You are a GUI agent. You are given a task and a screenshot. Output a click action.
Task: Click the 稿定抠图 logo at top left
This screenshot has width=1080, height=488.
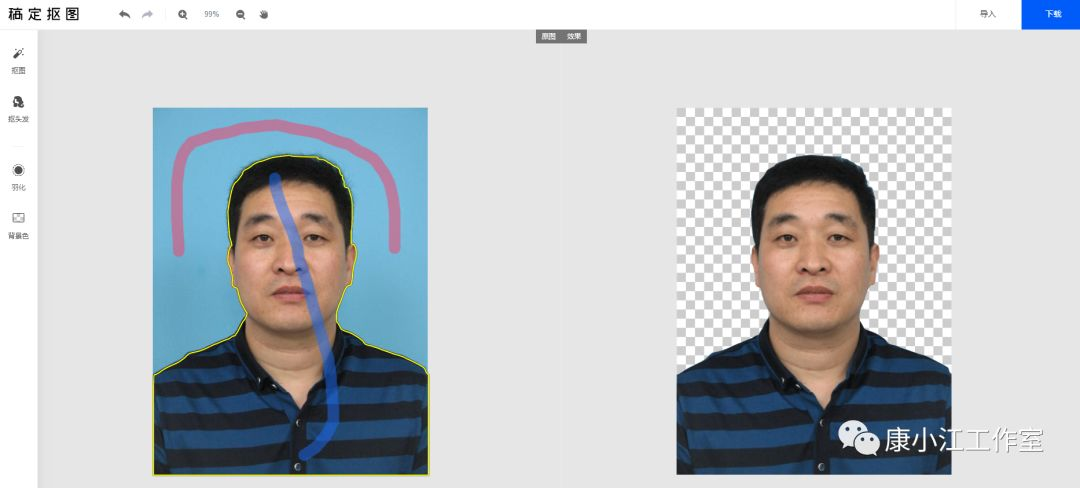coord(44,15)
